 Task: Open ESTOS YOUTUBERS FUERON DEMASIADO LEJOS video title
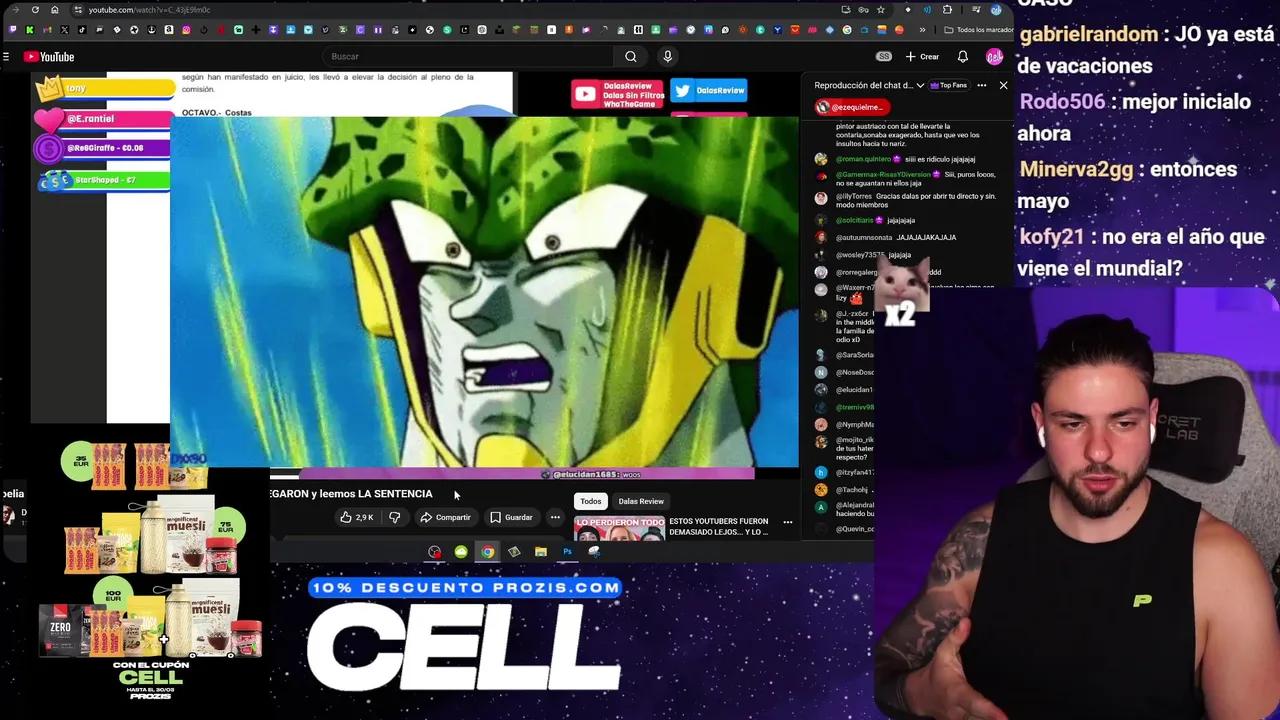(x=719, y=527)
